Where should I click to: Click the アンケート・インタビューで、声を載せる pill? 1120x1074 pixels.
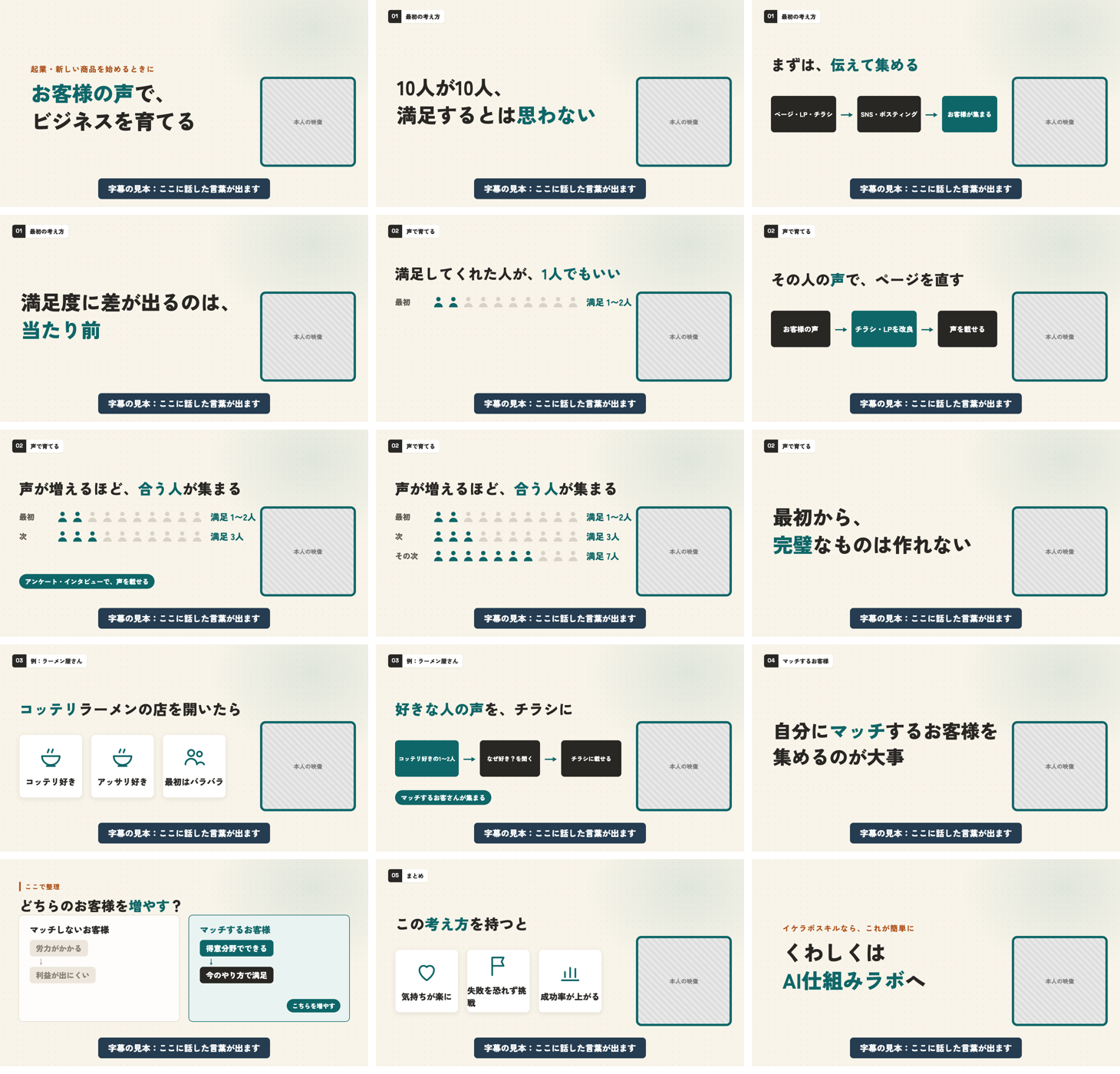pyautogui.click(x=87, y=581)
